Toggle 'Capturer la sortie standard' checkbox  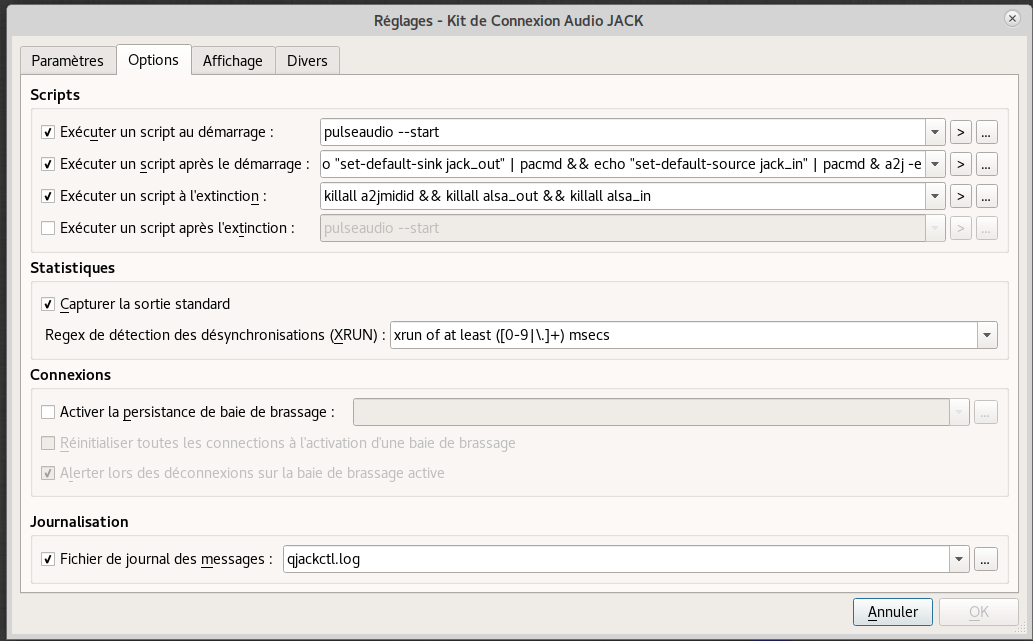[x=48, y=304]
